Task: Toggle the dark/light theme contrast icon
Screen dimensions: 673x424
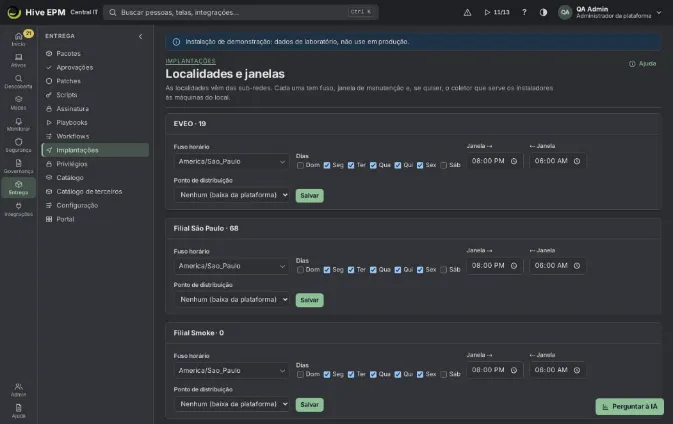Action: pyautogui.click(x=543, y=12)
